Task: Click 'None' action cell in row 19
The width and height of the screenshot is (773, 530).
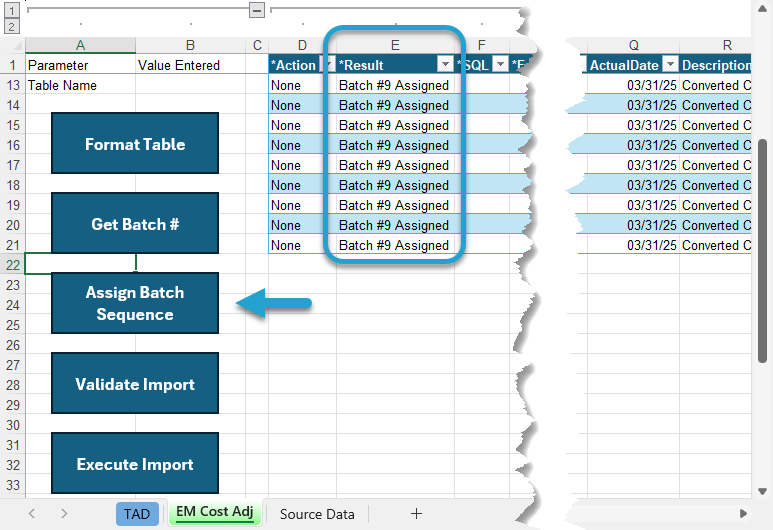Action: (302, 205)
